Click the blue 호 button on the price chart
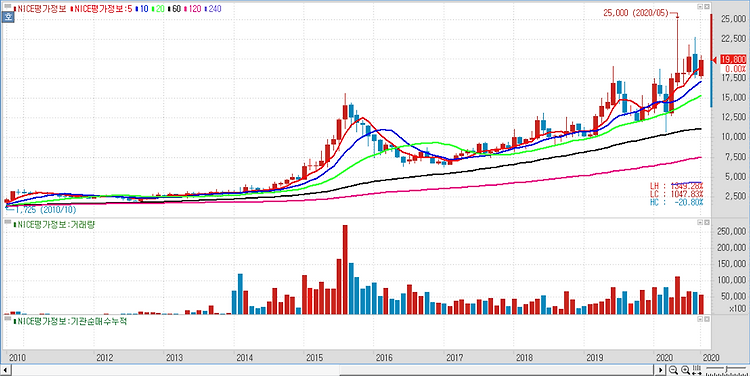Image resolution: width=750 pixels, height=376 pixels. (x=9, y=18)
